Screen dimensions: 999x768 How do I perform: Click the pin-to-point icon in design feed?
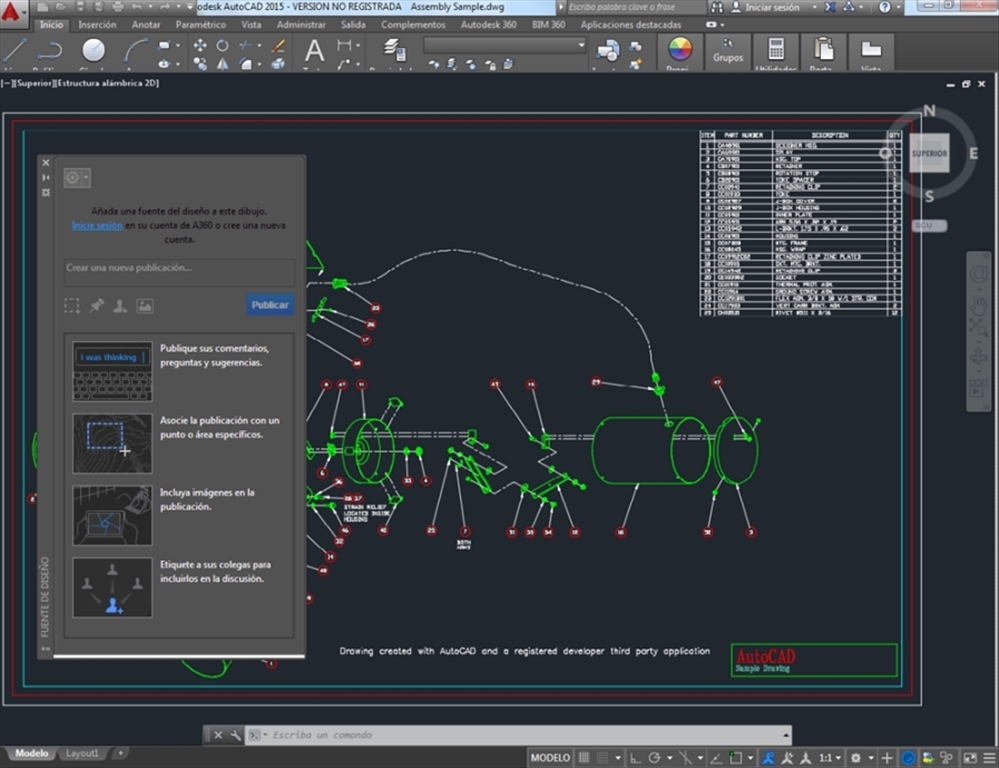(x=96, y=306)
